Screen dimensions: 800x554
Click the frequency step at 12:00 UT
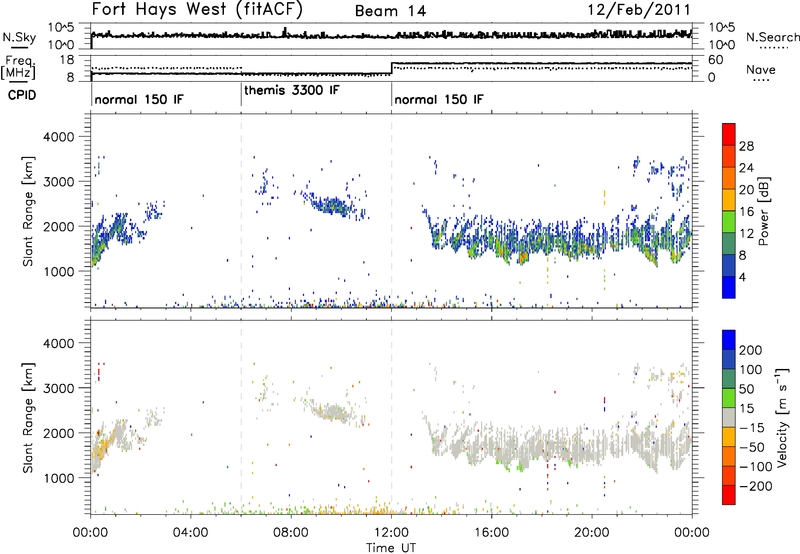(391, 69)
